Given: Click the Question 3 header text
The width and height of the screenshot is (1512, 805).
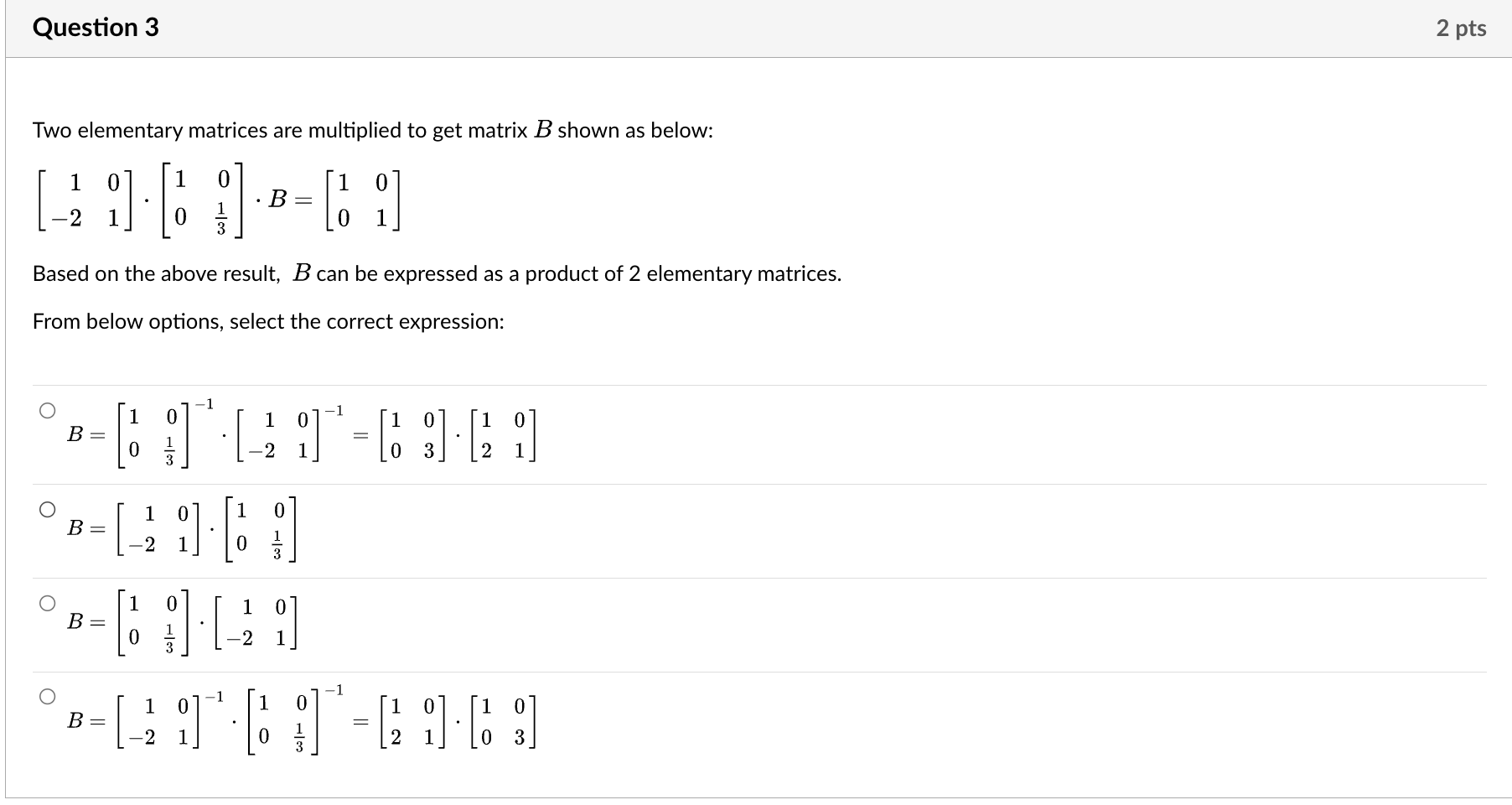Looking at the screenshot, I should (x=95, y=27).
